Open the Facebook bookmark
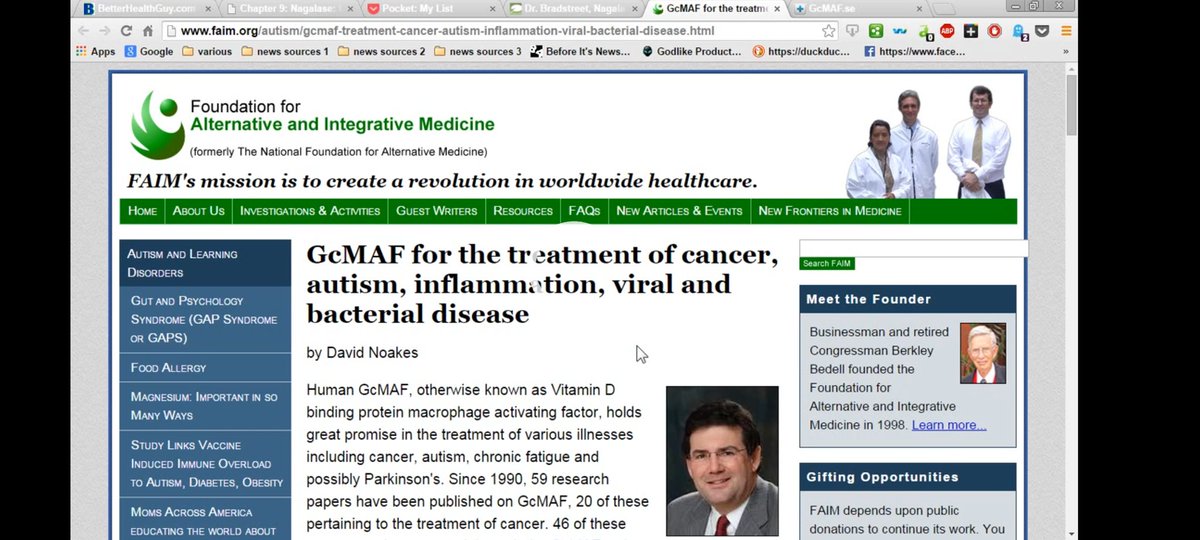 (914, 51)
